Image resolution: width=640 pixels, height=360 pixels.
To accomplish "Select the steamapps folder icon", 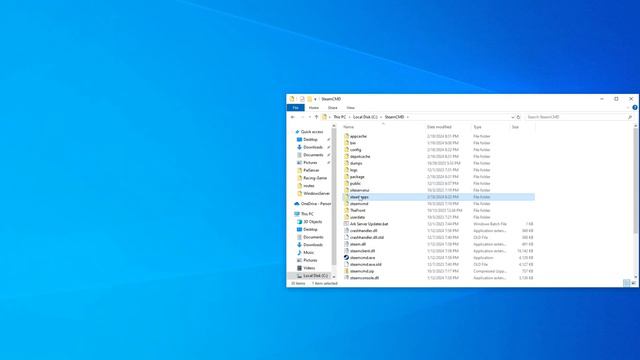I will pos(346,197).
